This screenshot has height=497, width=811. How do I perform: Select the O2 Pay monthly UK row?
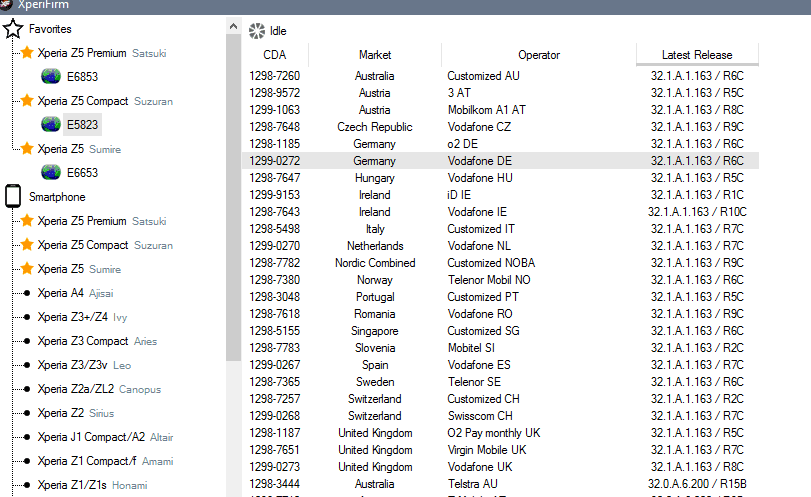[500, 433]
